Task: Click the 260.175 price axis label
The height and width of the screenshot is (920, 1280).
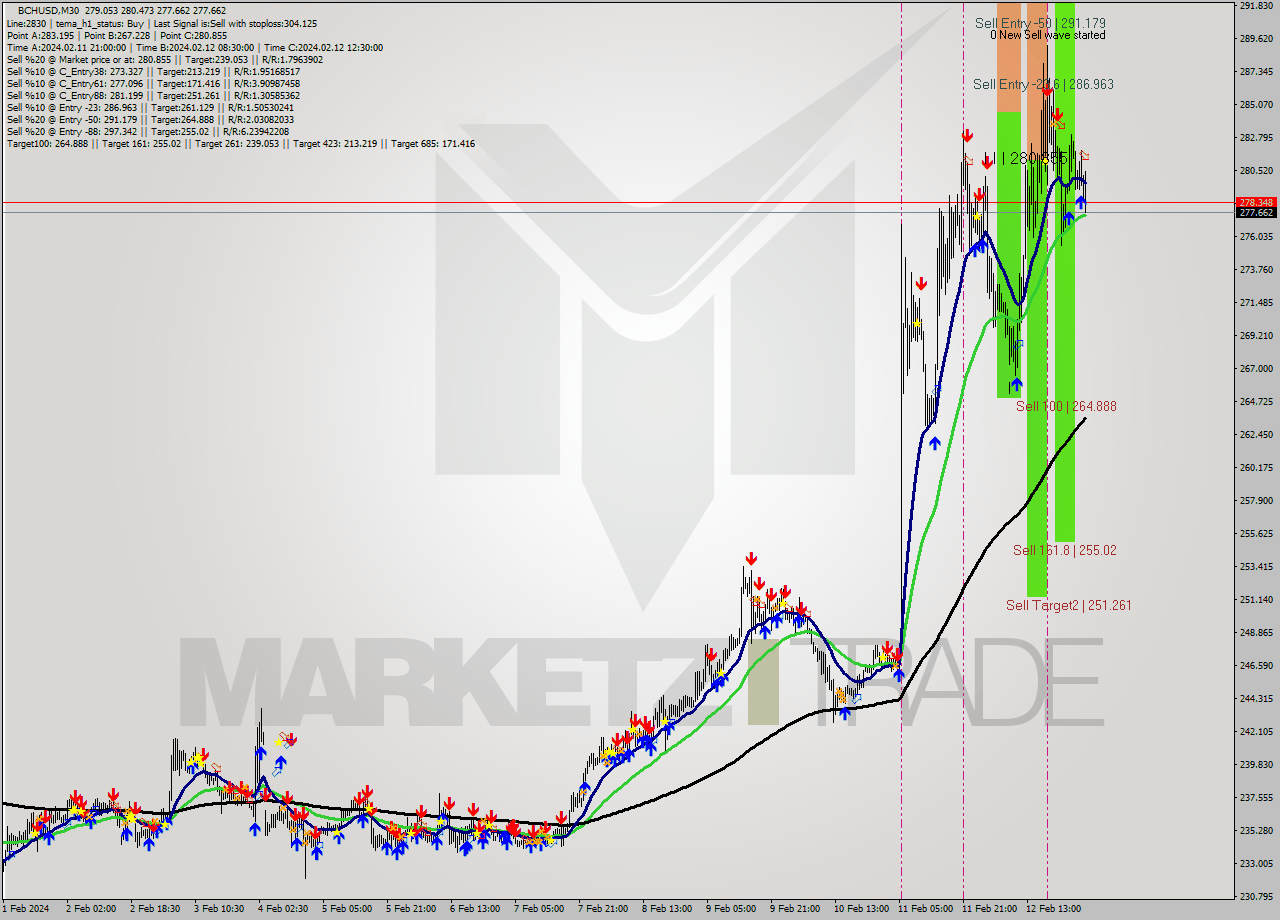Action: (1256, 467)
